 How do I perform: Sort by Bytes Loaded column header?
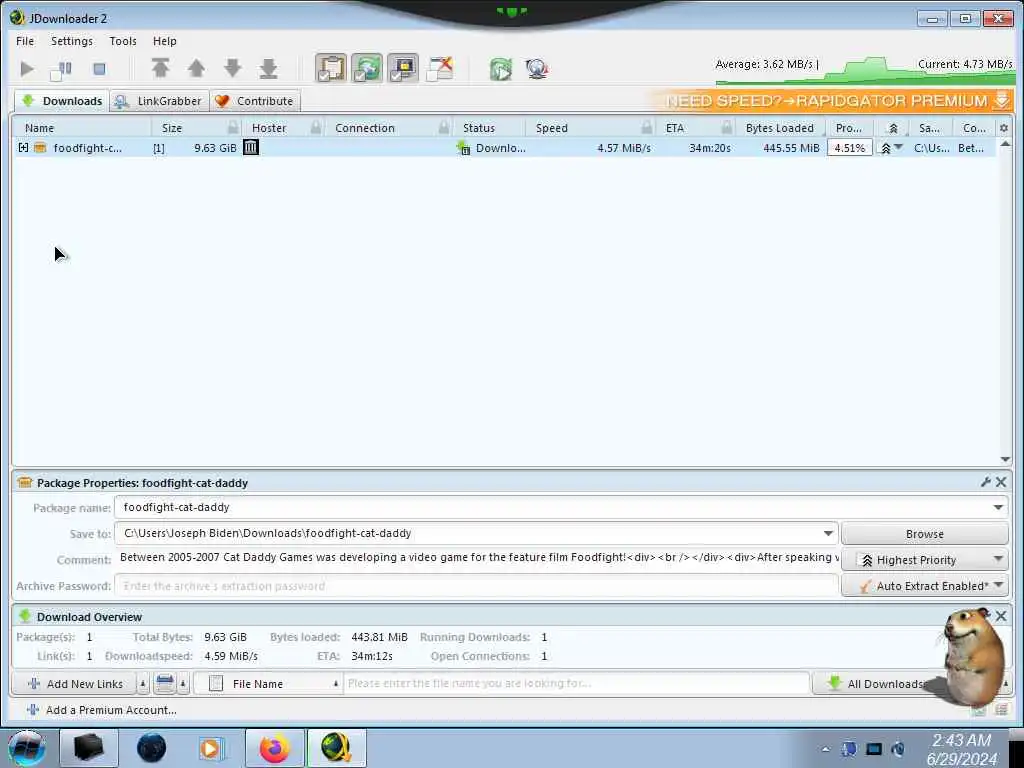coord(780,128)
